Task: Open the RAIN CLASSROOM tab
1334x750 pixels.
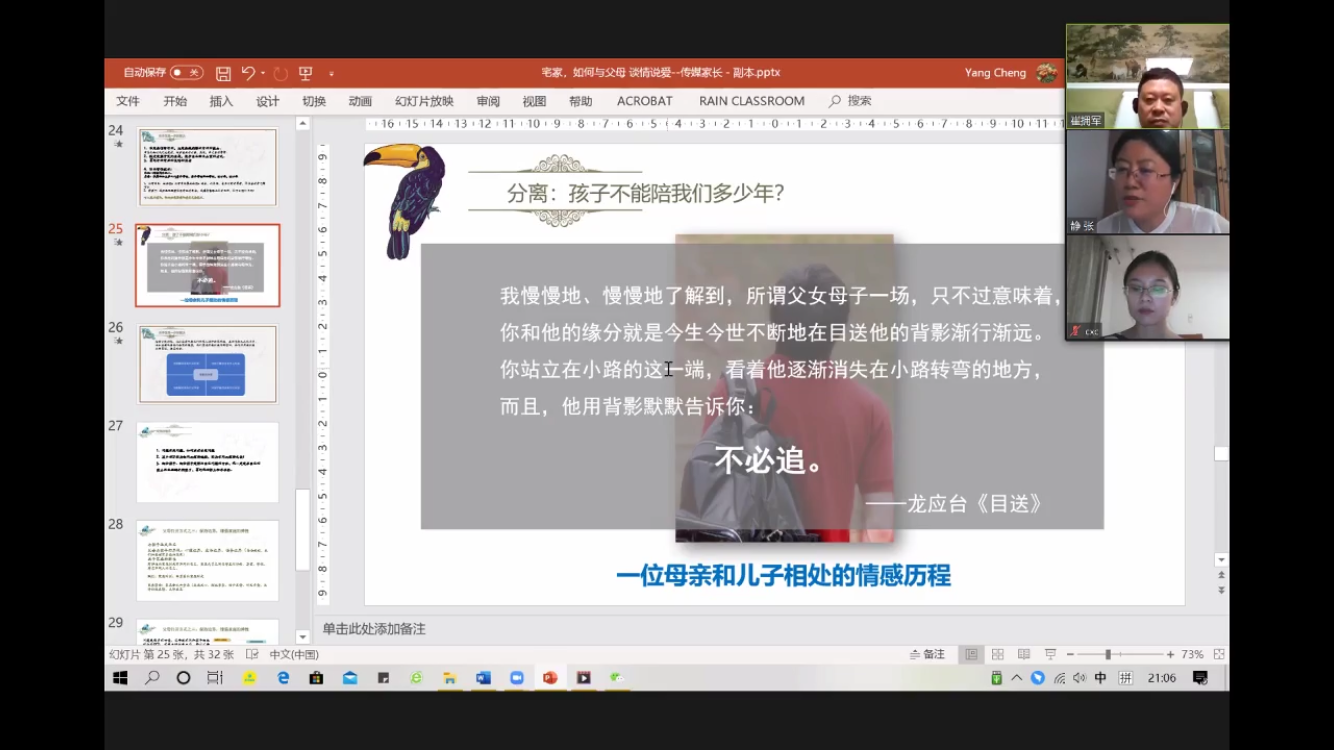Action: pyautogui.click(x=751, y=101)
